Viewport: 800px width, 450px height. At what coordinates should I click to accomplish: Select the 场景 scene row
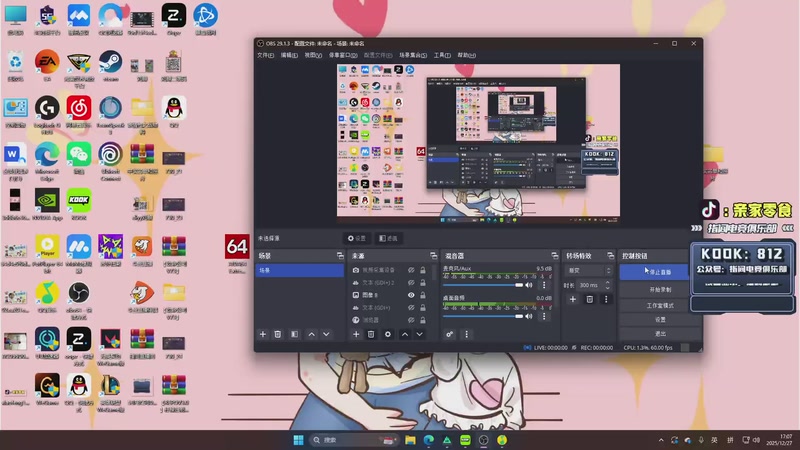click(x=300, y=270)
